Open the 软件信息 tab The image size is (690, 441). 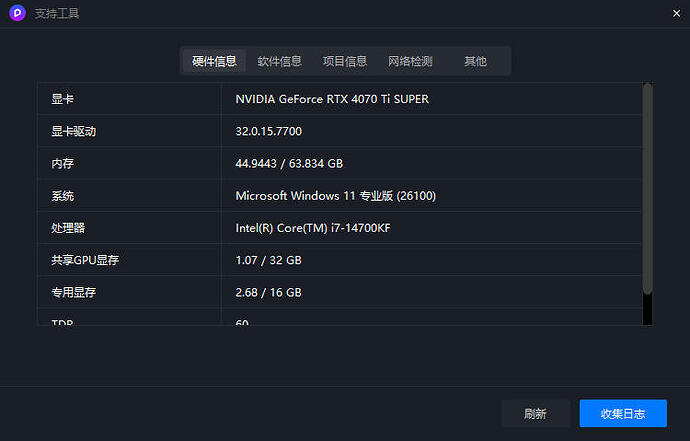coord(279,61)
